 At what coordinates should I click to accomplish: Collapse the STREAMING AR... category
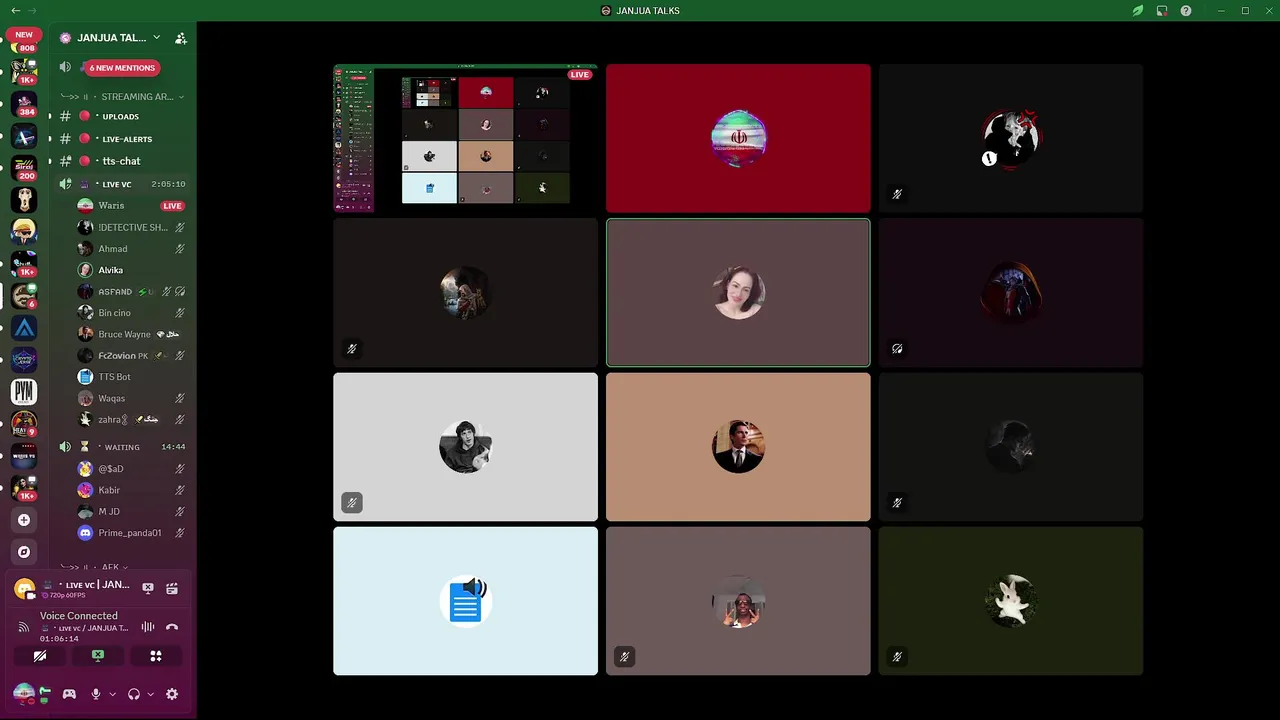(x=122, y=97)
